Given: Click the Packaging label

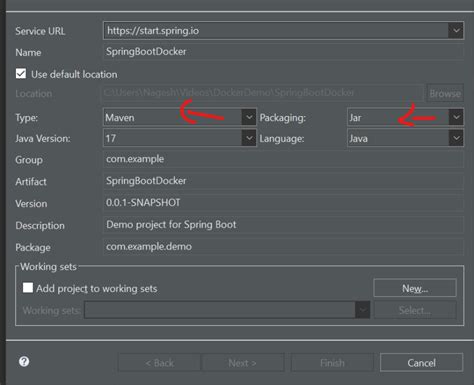Looking at the screenshot, I should point(282,118).
